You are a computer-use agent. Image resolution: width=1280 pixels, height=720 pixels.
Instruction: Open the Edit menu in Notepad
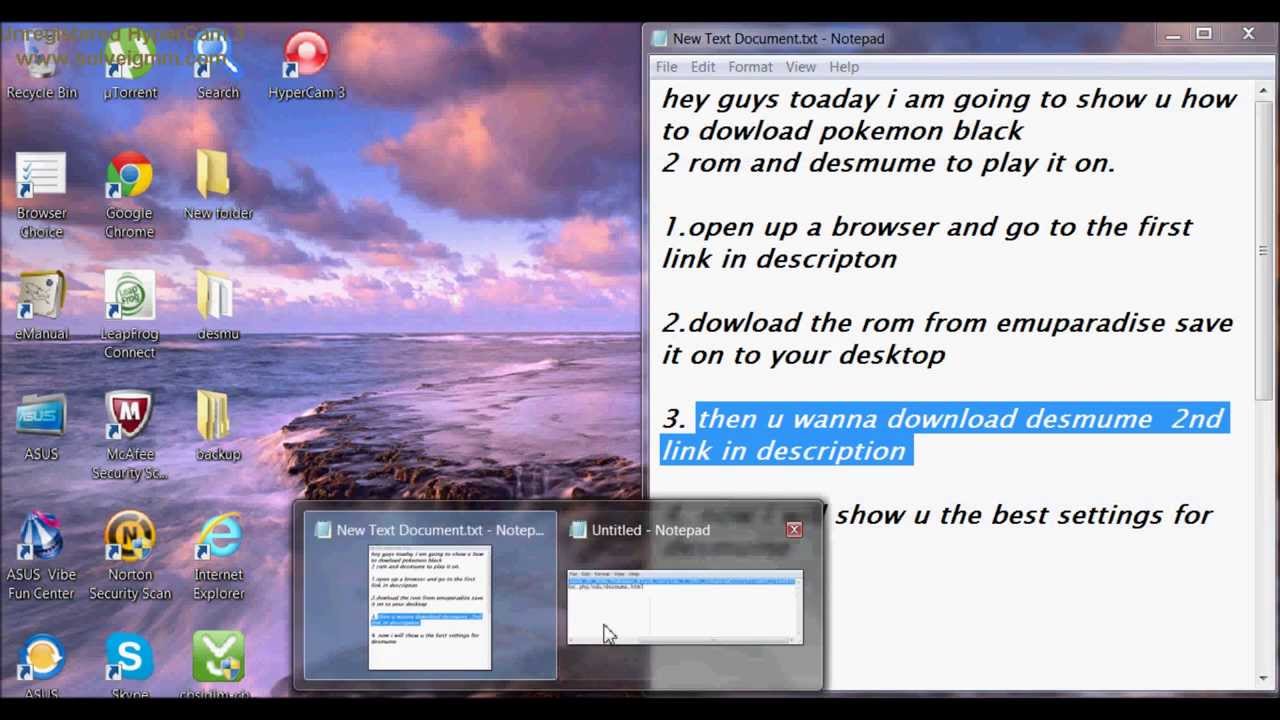click(703, 67)
